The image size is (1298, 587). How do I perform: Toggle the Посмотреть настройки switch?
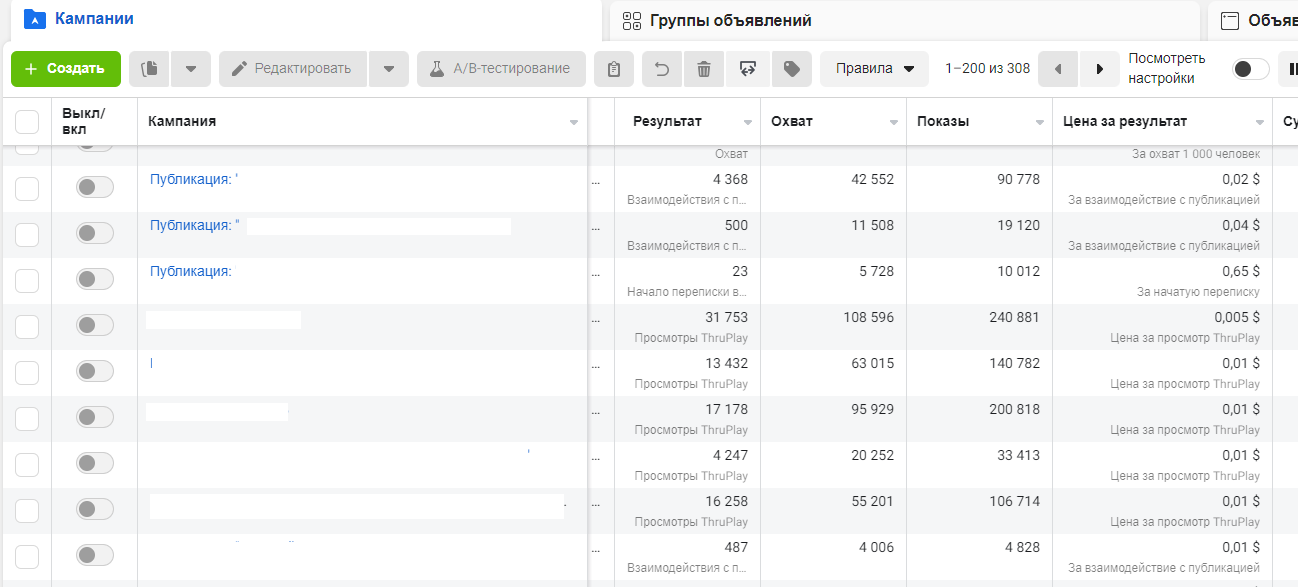[x=1250, y=69]
